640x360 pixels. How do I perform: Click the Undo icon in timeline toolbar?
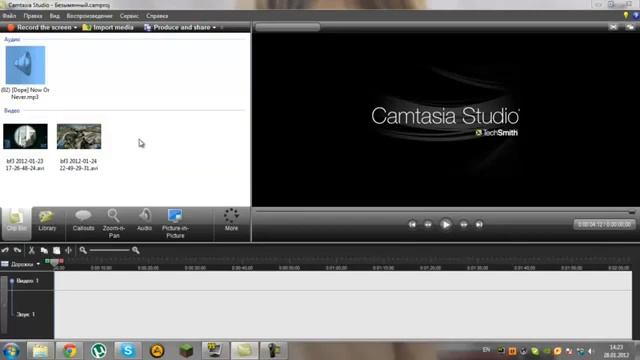pos(5,250)
